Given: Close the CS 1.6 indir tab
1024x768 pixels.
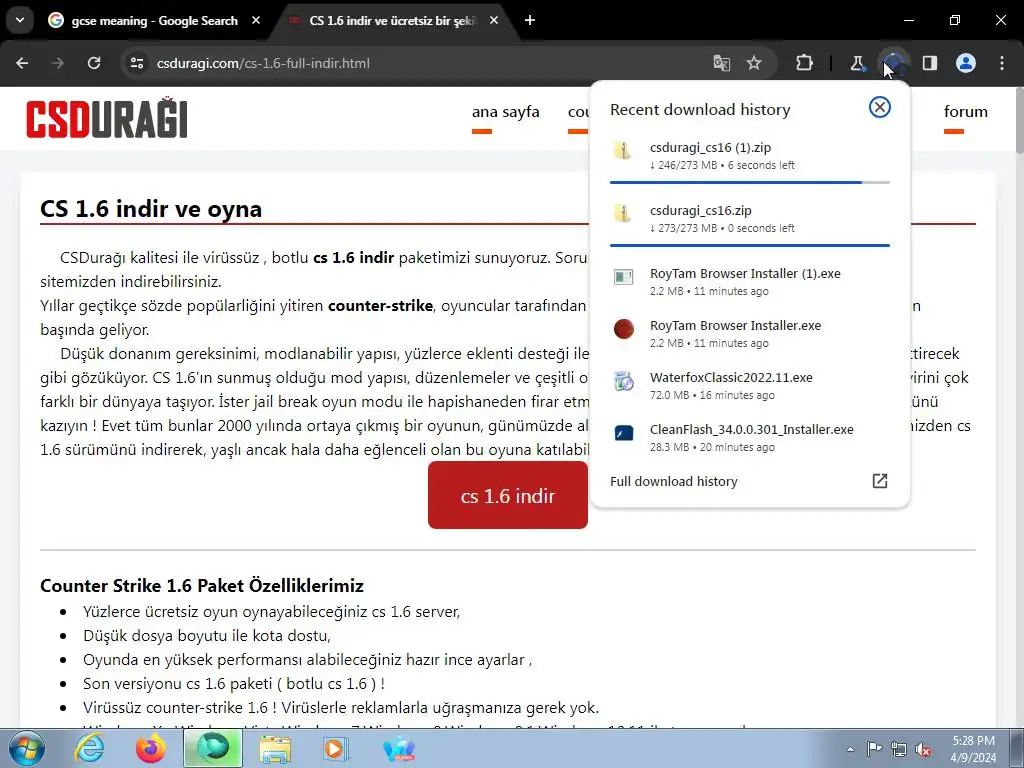Looking at the screenshot, I should tap(494, 21).
